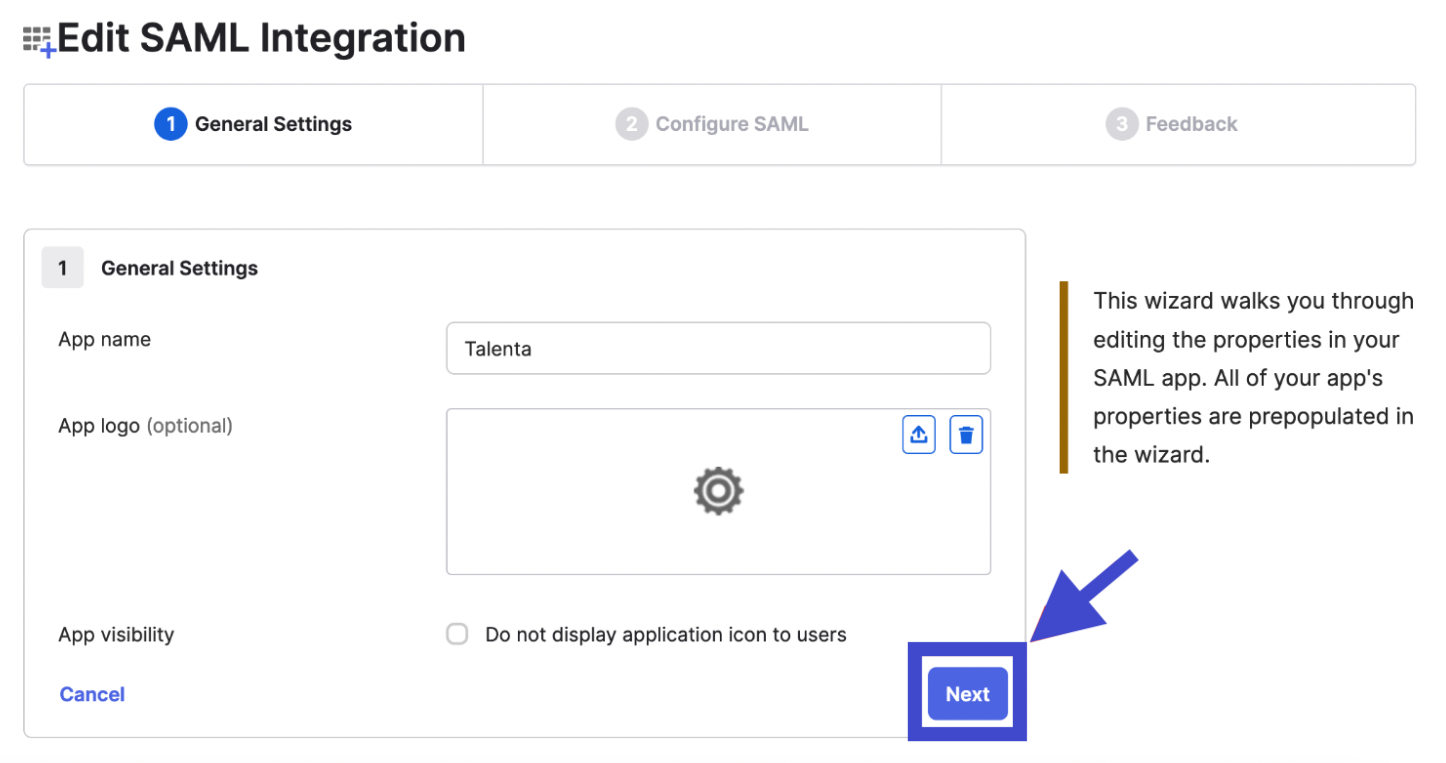This screenshot has width=1446, height=763.
Task: Click the wizard help text paragraph
Action: (1252, 377)
